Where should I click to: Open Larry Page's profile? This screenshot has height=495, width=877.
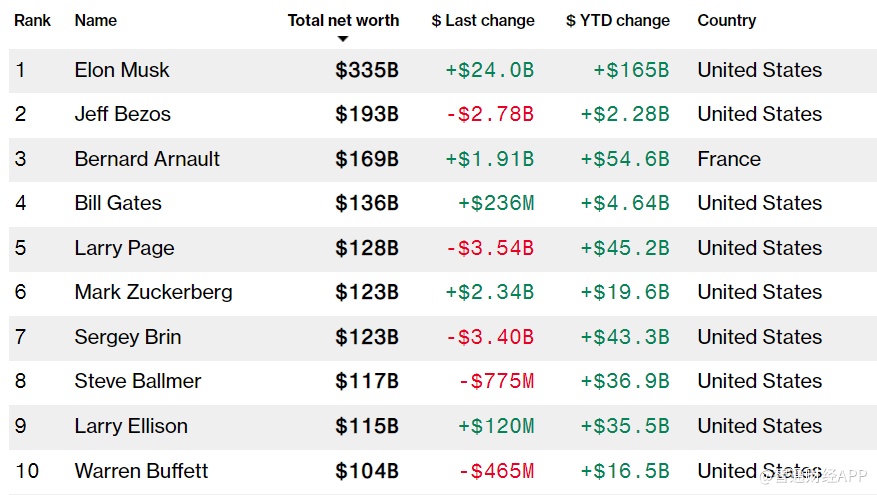point(124,248)
